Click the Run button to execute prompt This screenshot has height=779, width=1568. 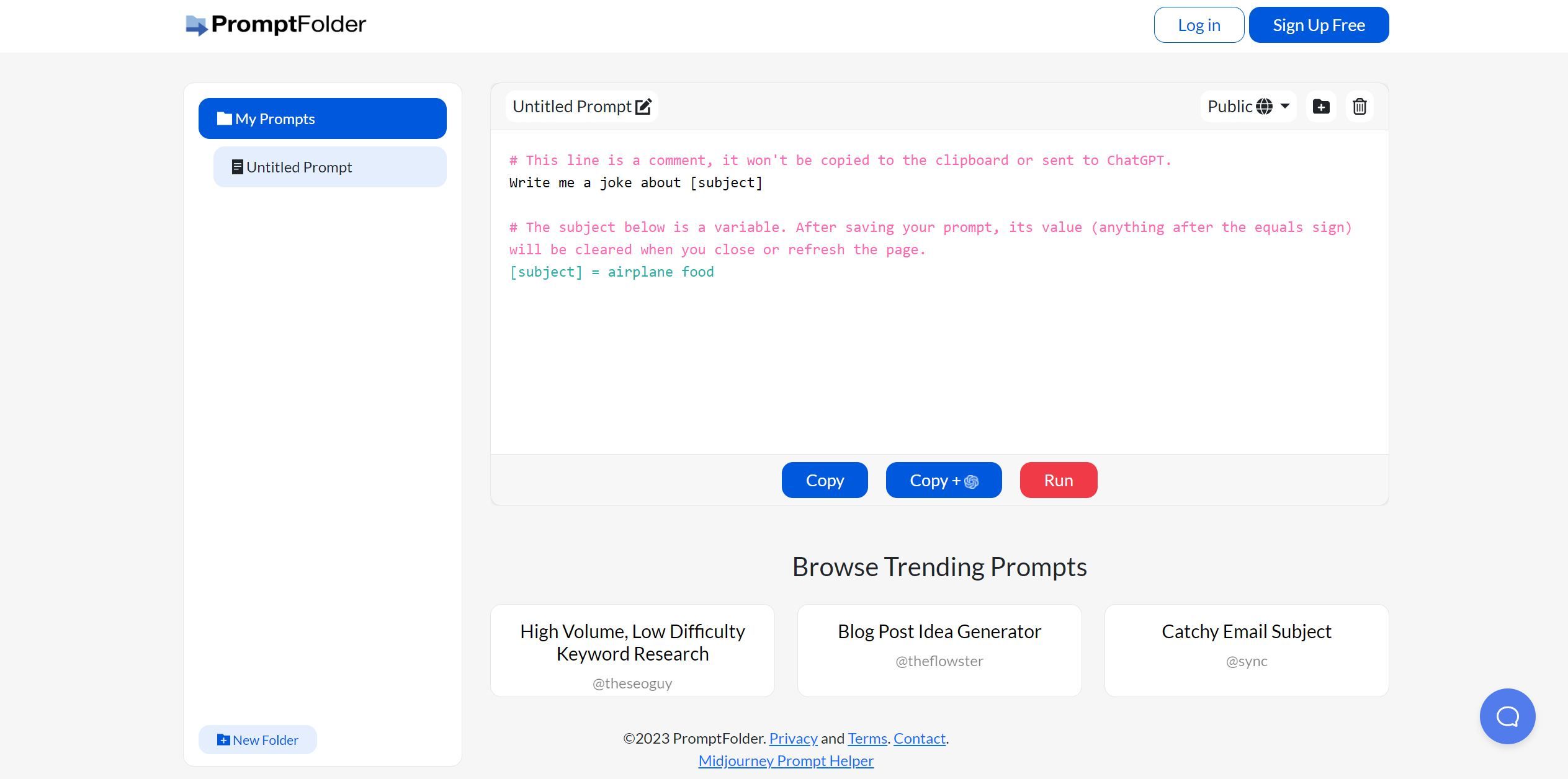point(1059,480)
